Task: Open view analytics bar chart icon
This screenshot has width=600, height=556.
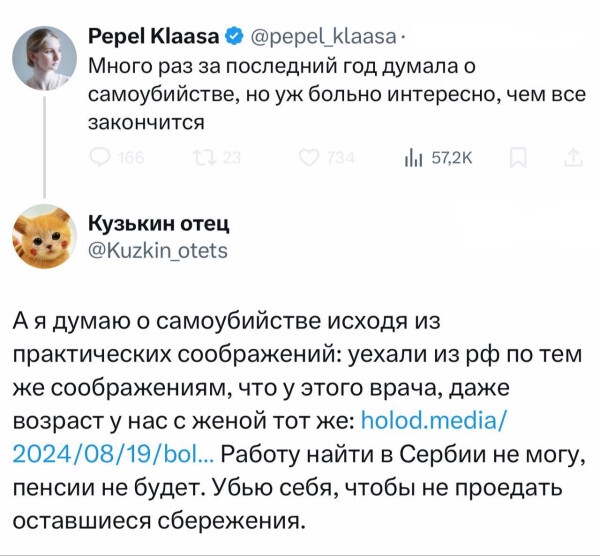Action: (413, 156)
